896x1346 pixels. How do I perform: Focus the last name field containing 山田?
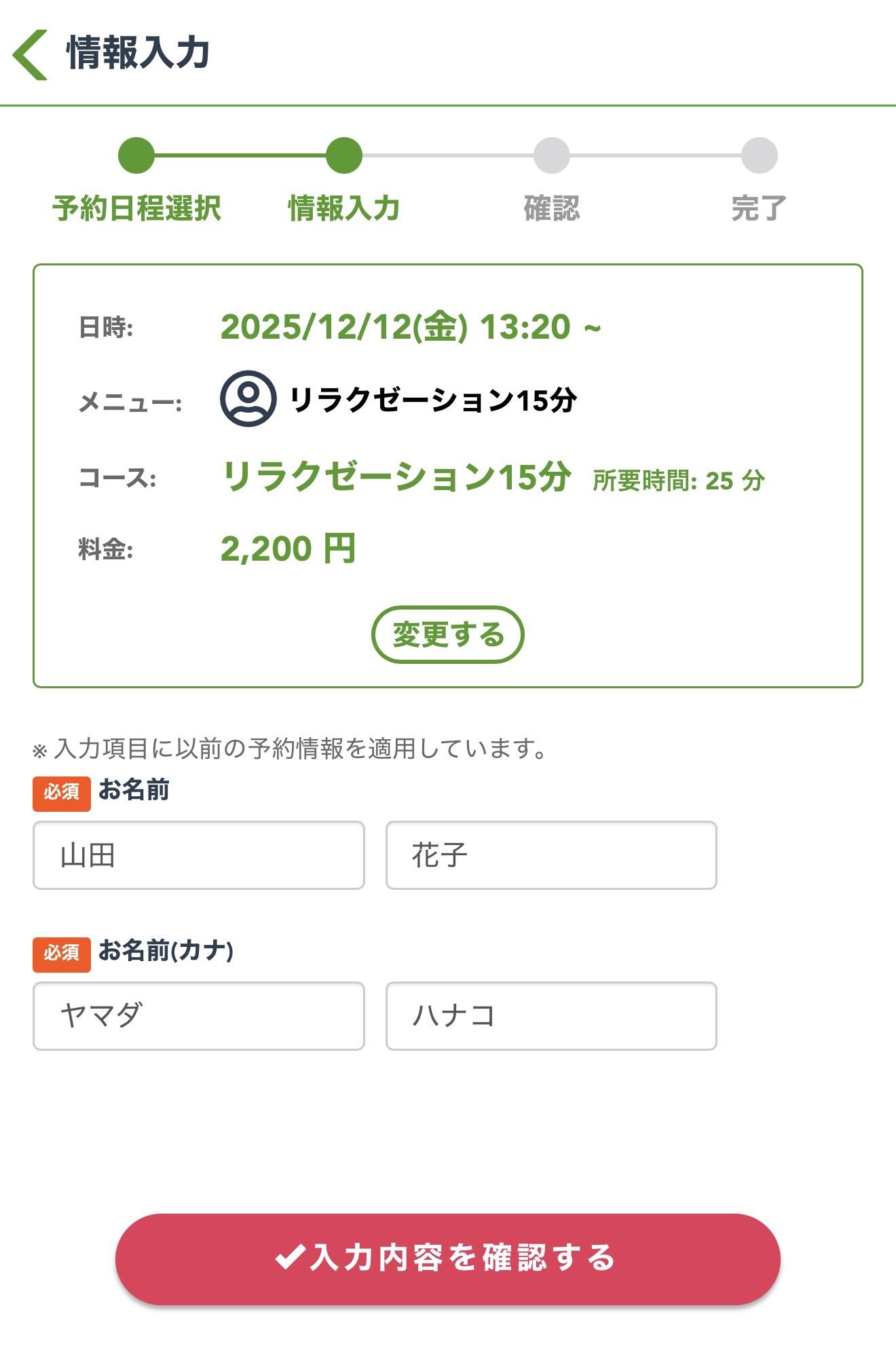coord(198,855)
